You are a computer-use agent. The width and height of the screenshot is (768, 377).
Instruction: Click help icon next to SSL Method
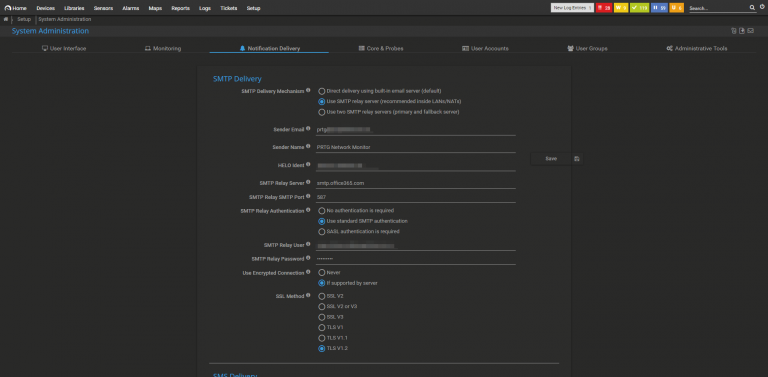click(x=308, y=295)
